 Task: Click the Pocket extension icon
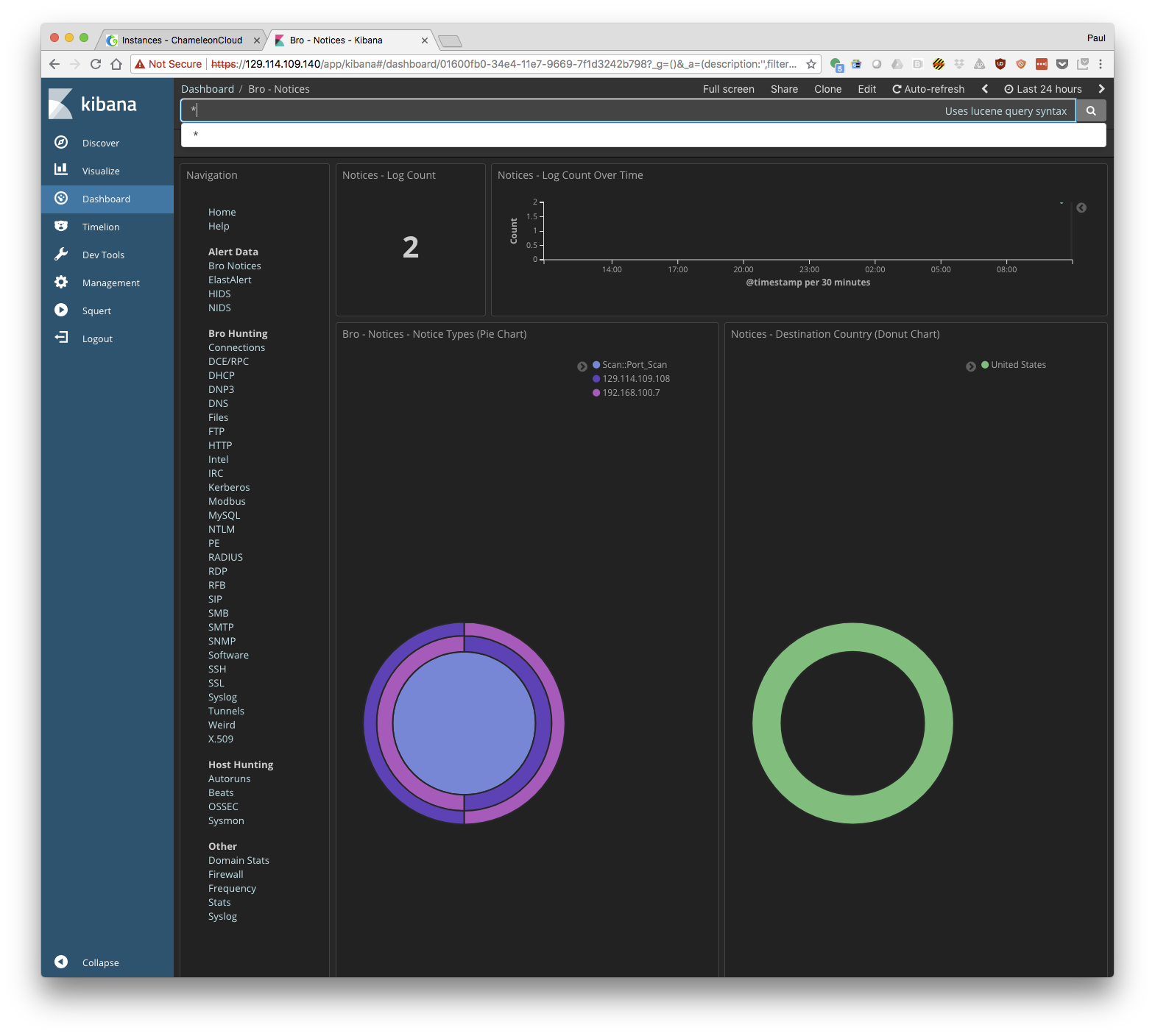[x=1062, y=64]
